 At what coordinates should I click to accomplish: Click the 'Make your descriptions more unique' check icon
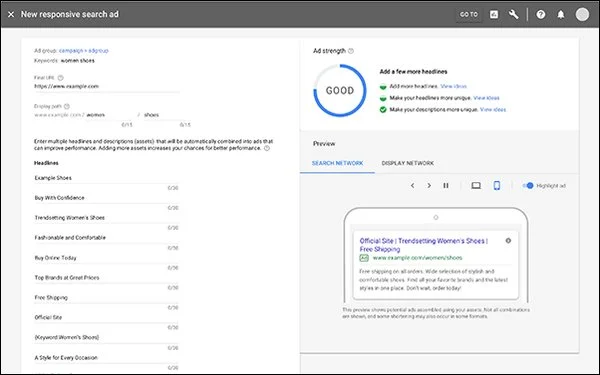[383, 109]
